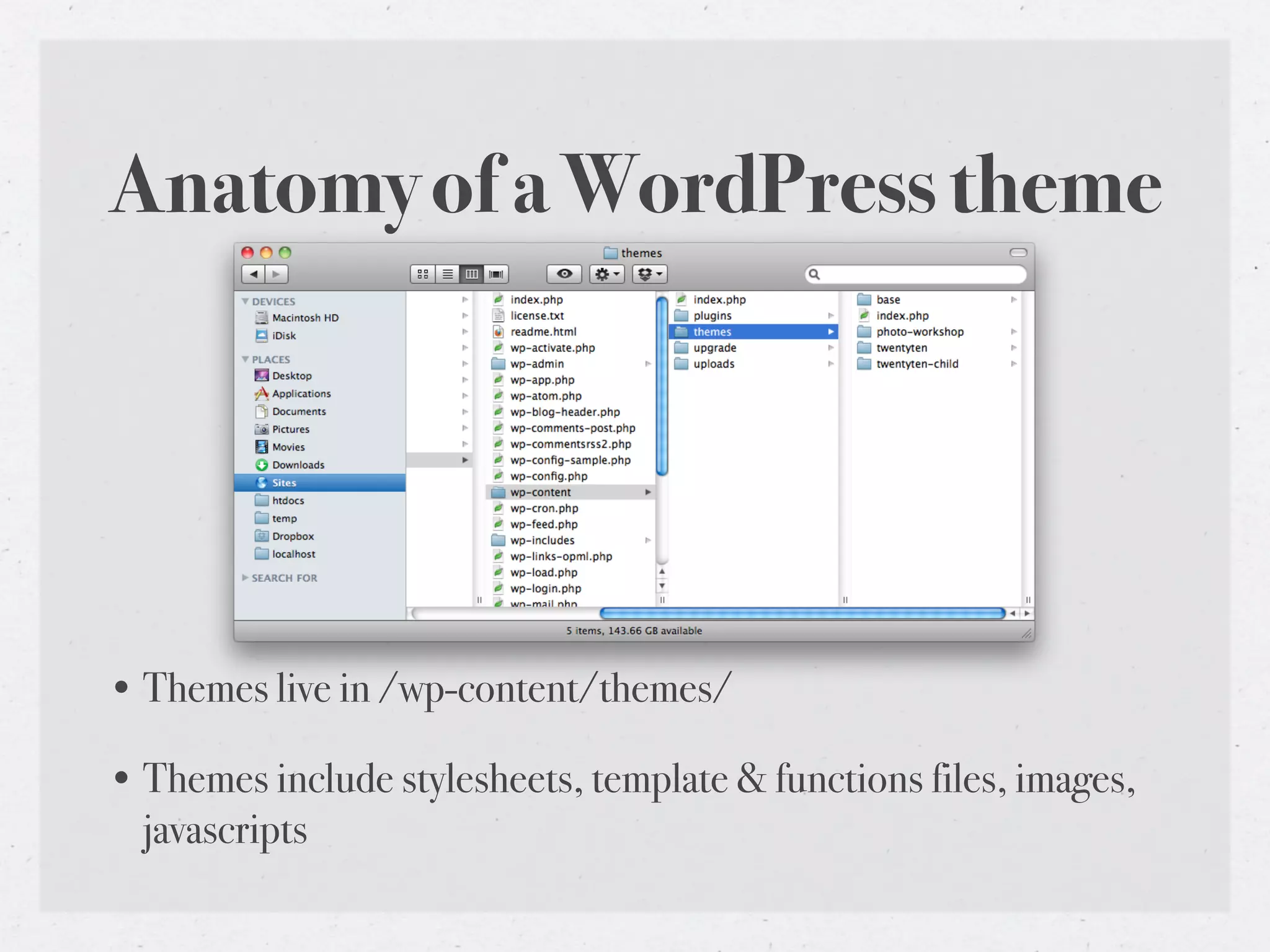
Task: Open the Action gear menu
Action: click(x=607, y=274)
